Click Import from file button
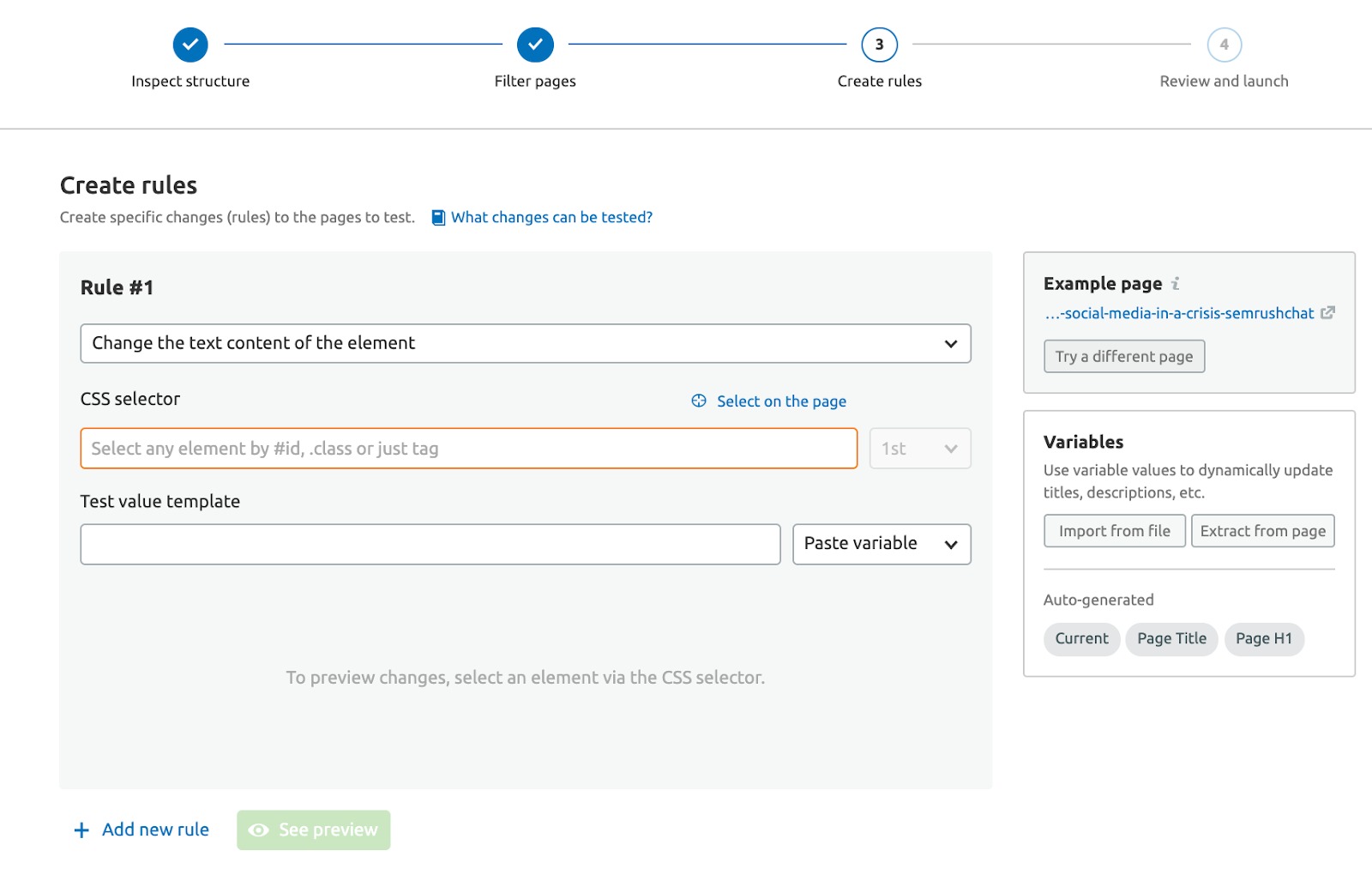Viewport: 1372px width, 887px height. point(1114,531)
